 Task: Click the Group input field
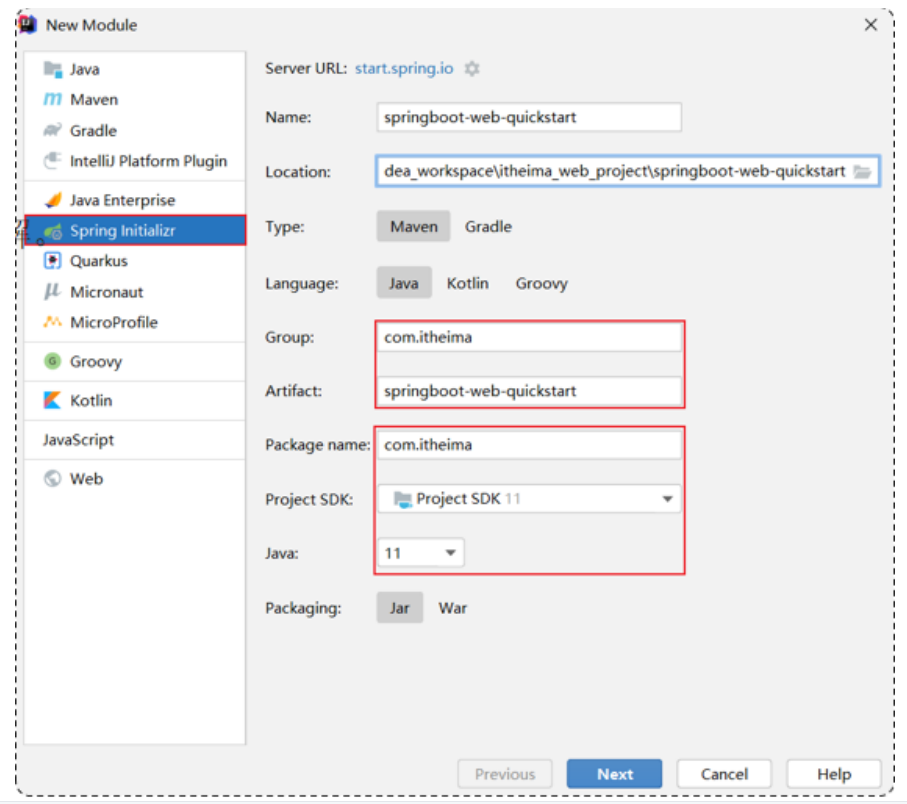click(x=529, y=337)
